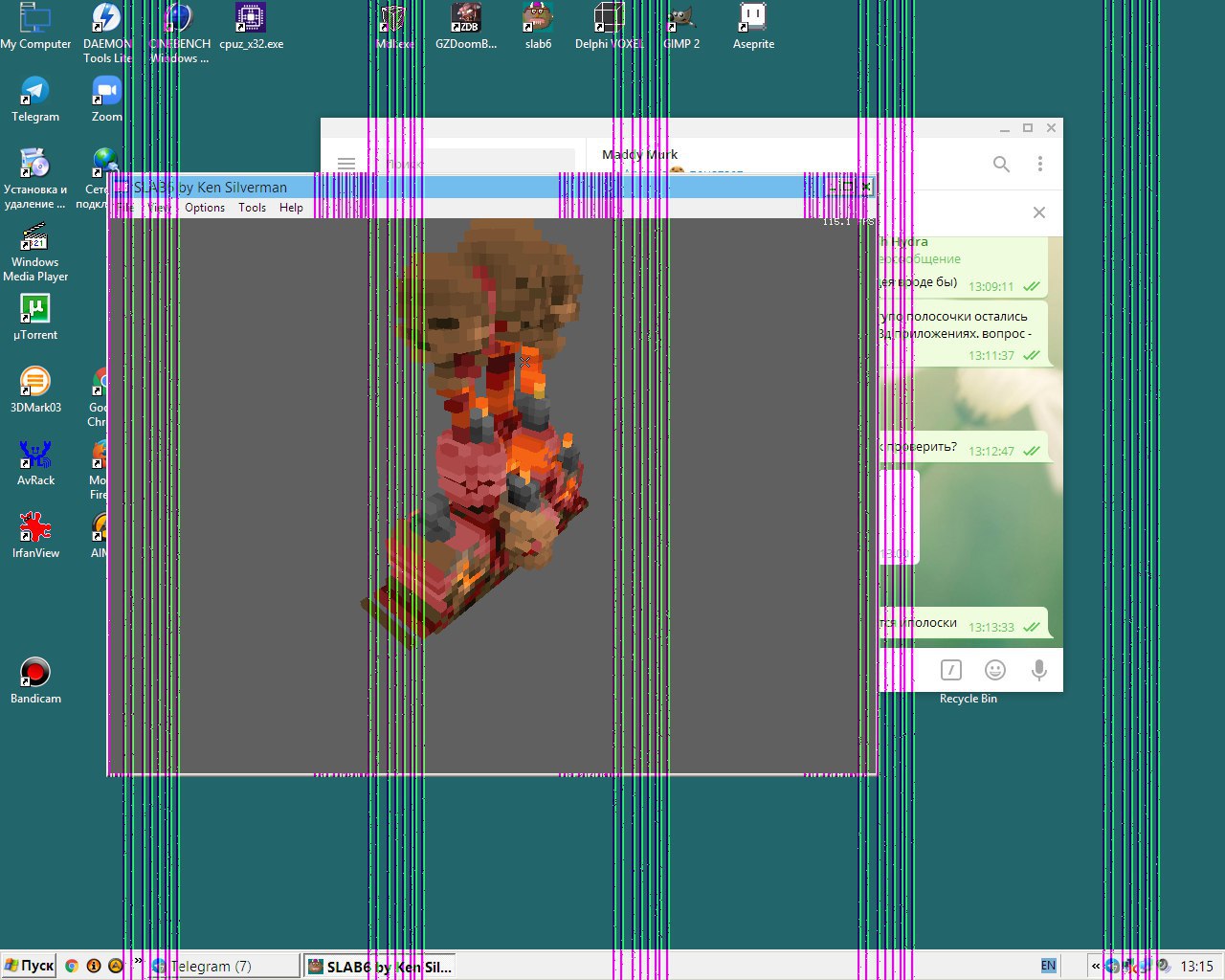1225x980 pixels.
Task: Open CINEBENCH Windows shortcut
Action: 179,33
